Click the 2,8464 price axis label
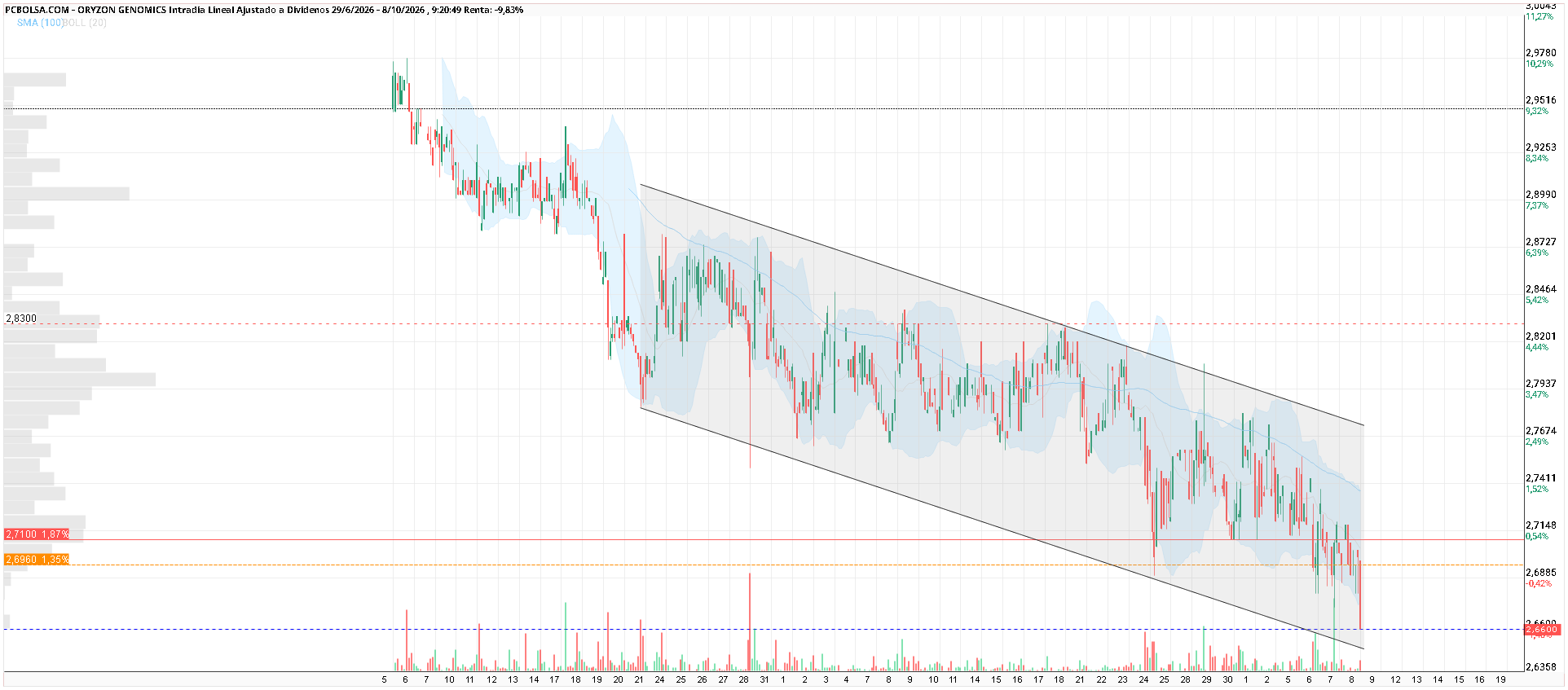This screenshot has height=690, width=1568. click(x=1540, y=289)
